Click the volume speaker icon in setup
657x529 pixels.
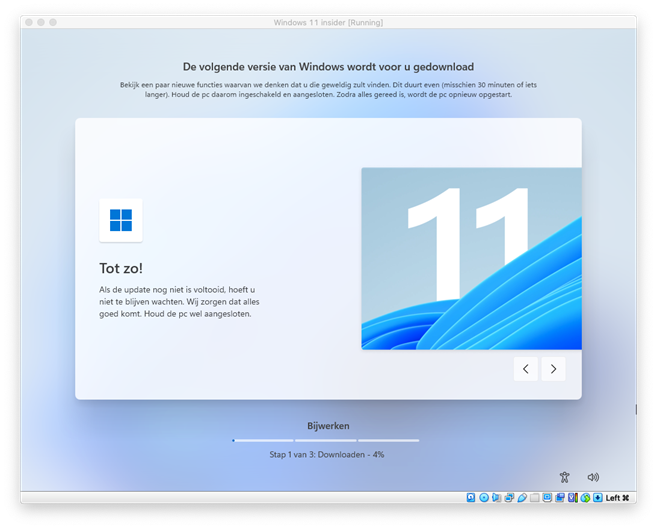pos(593,477)
